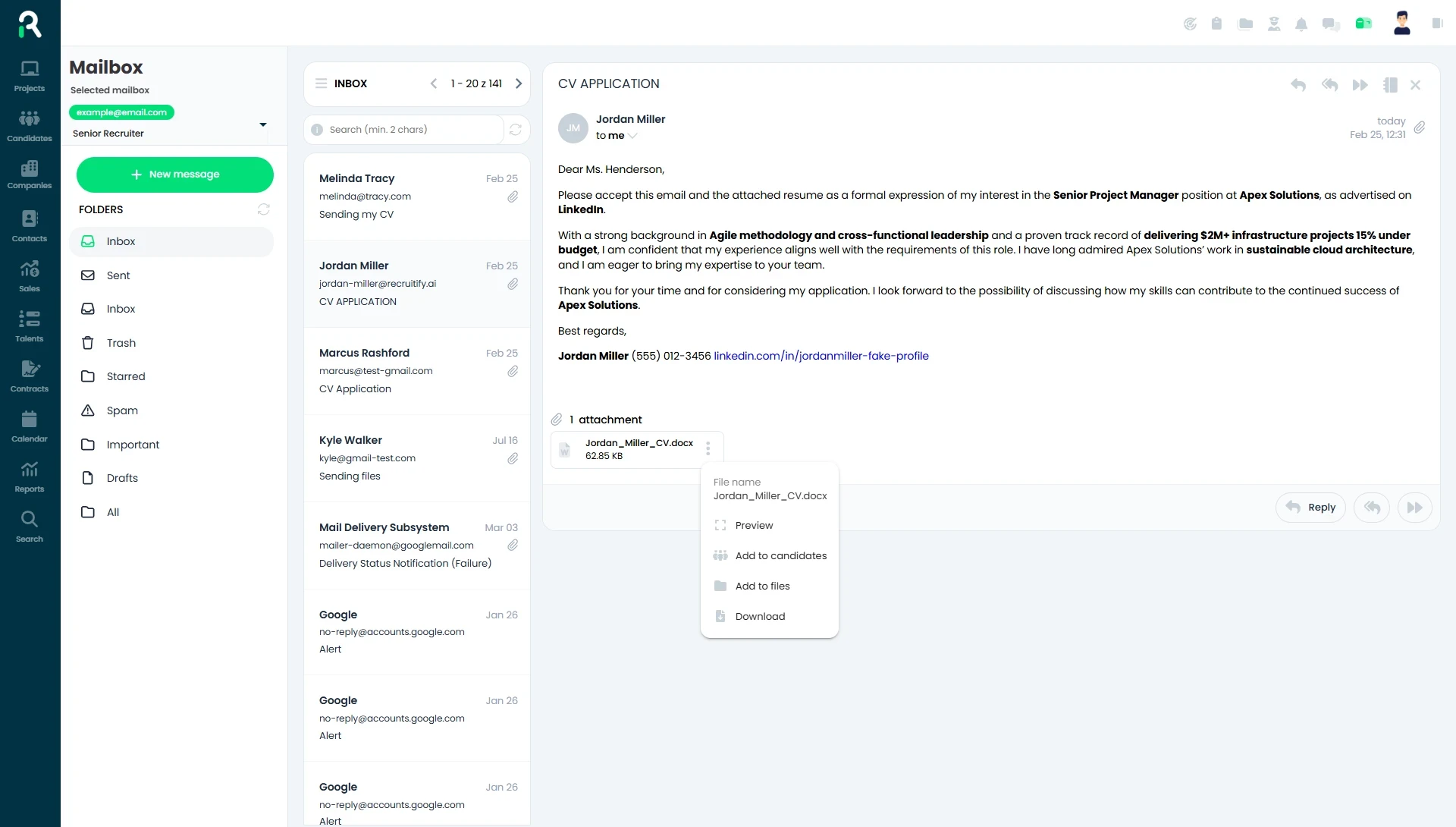Toggle the inbox hamburger menu
Image resolution: width=1456 pixels, height=827 pixels.
(322, 83)
